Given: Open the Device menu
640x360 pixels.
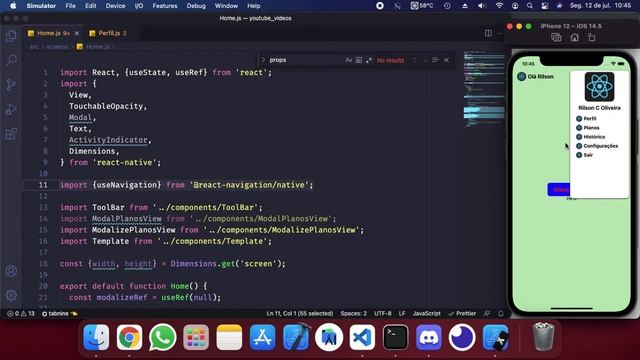Looking at the screenshot, I should pos(116,6).
